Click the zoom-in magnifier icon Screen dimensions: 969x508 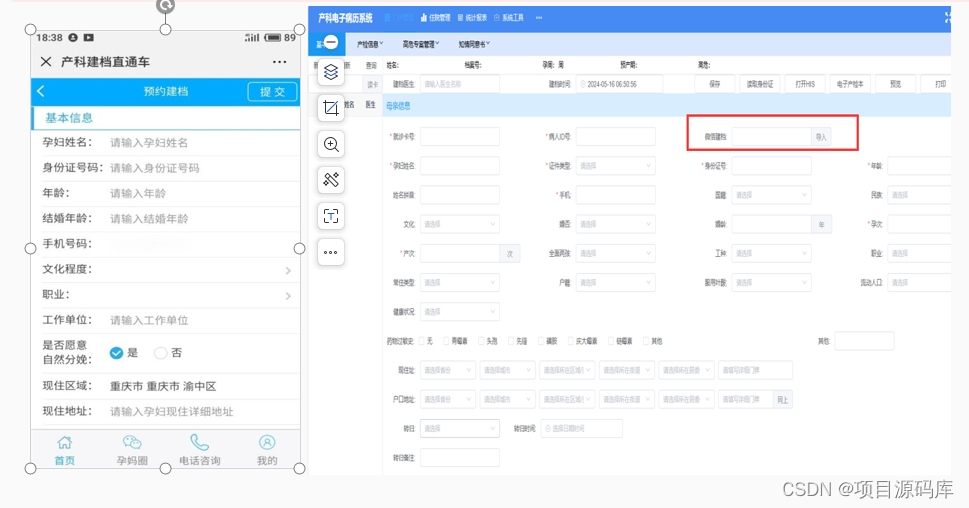331,144
